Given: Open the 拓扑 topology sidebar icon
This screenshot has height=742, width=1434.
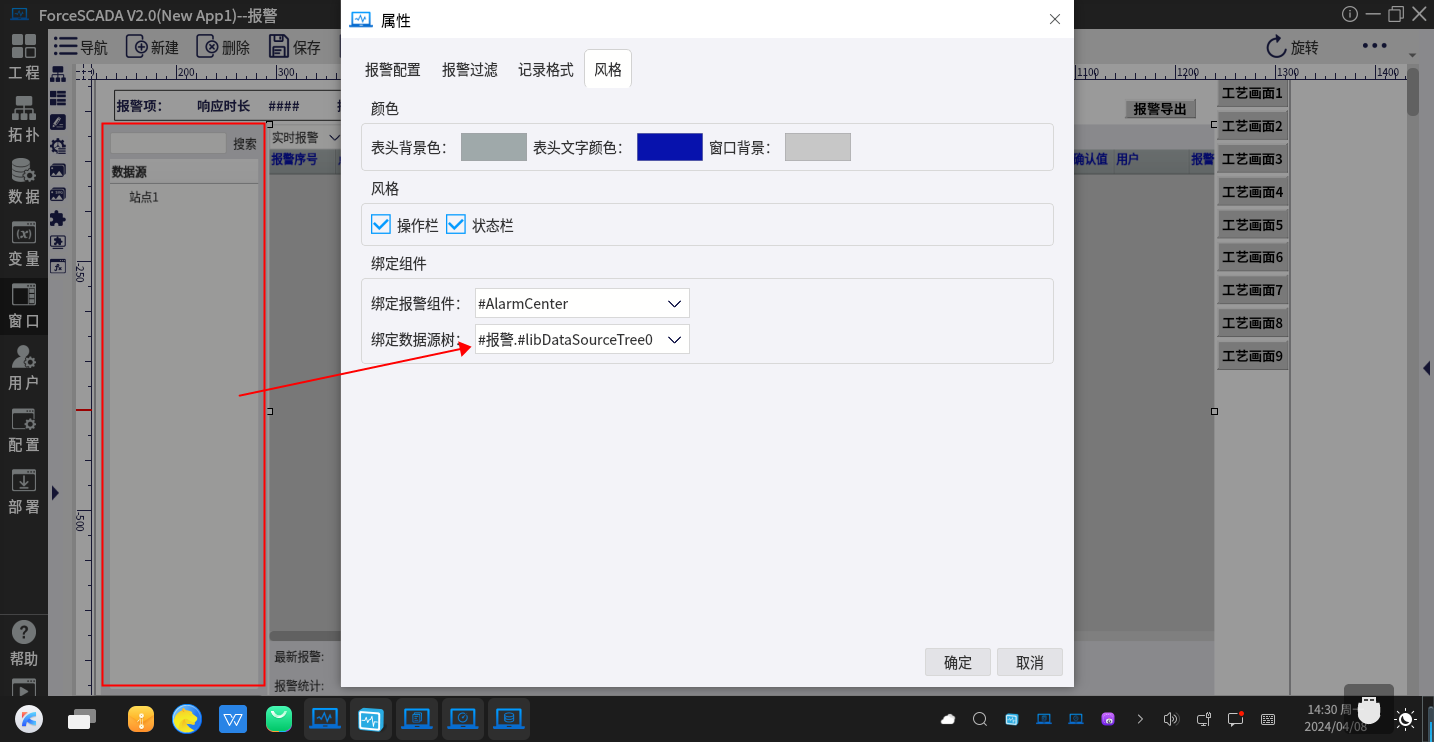Looking at the screenshot, I should [24, 118].
